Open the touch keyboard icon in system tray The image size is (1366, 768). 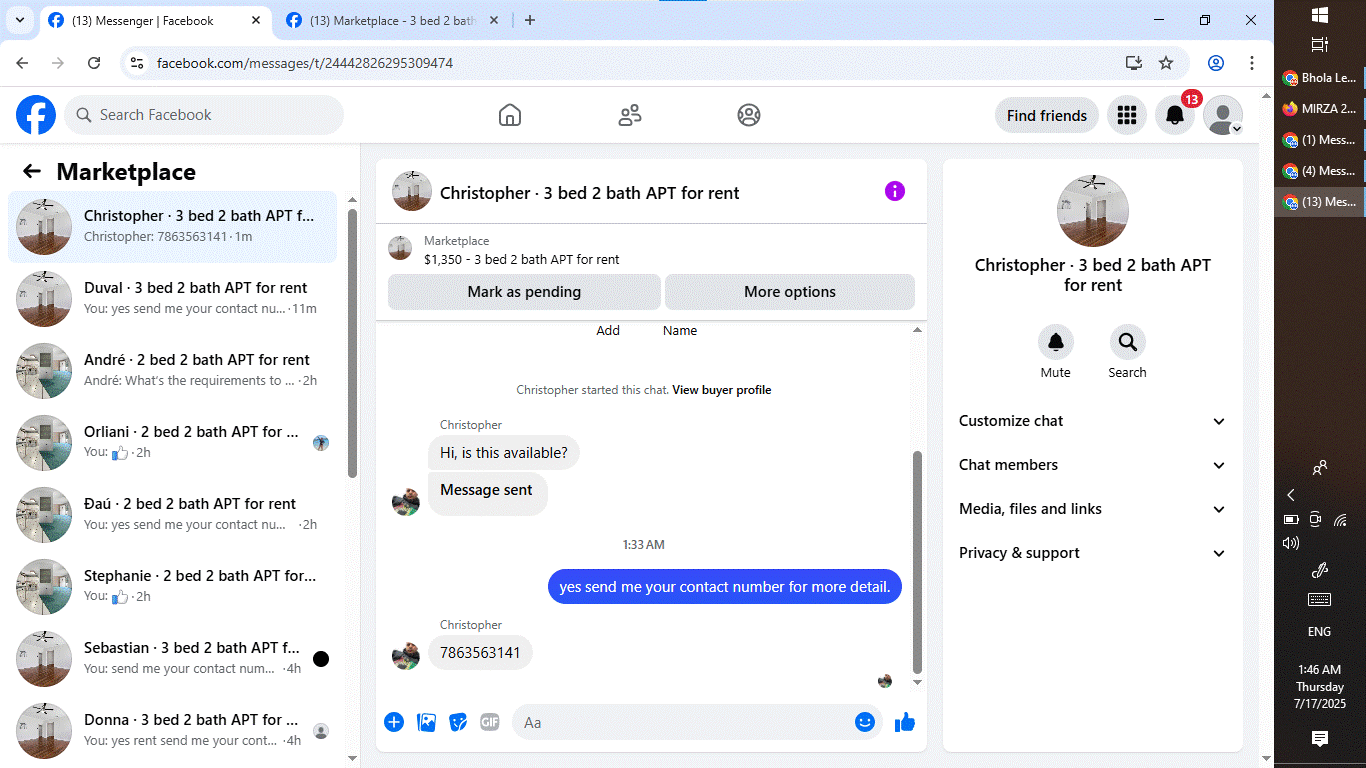point(1319,600)
